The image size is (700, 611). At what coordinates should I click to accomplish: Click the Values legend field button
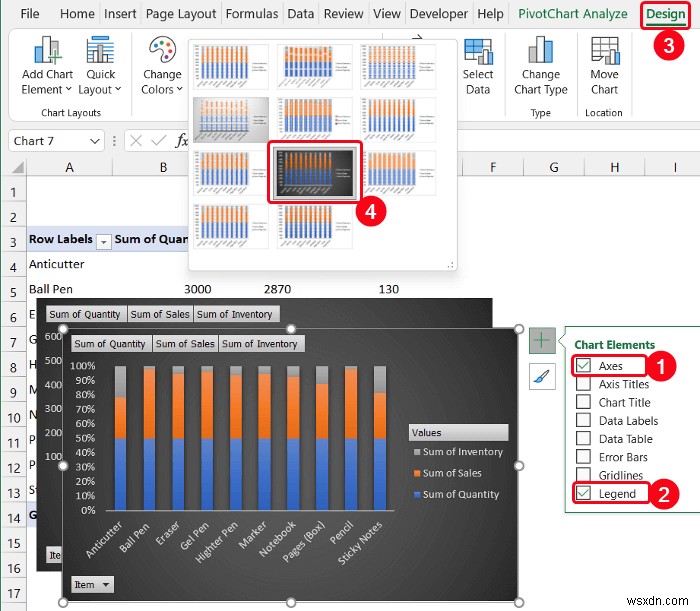click(458, 432)
